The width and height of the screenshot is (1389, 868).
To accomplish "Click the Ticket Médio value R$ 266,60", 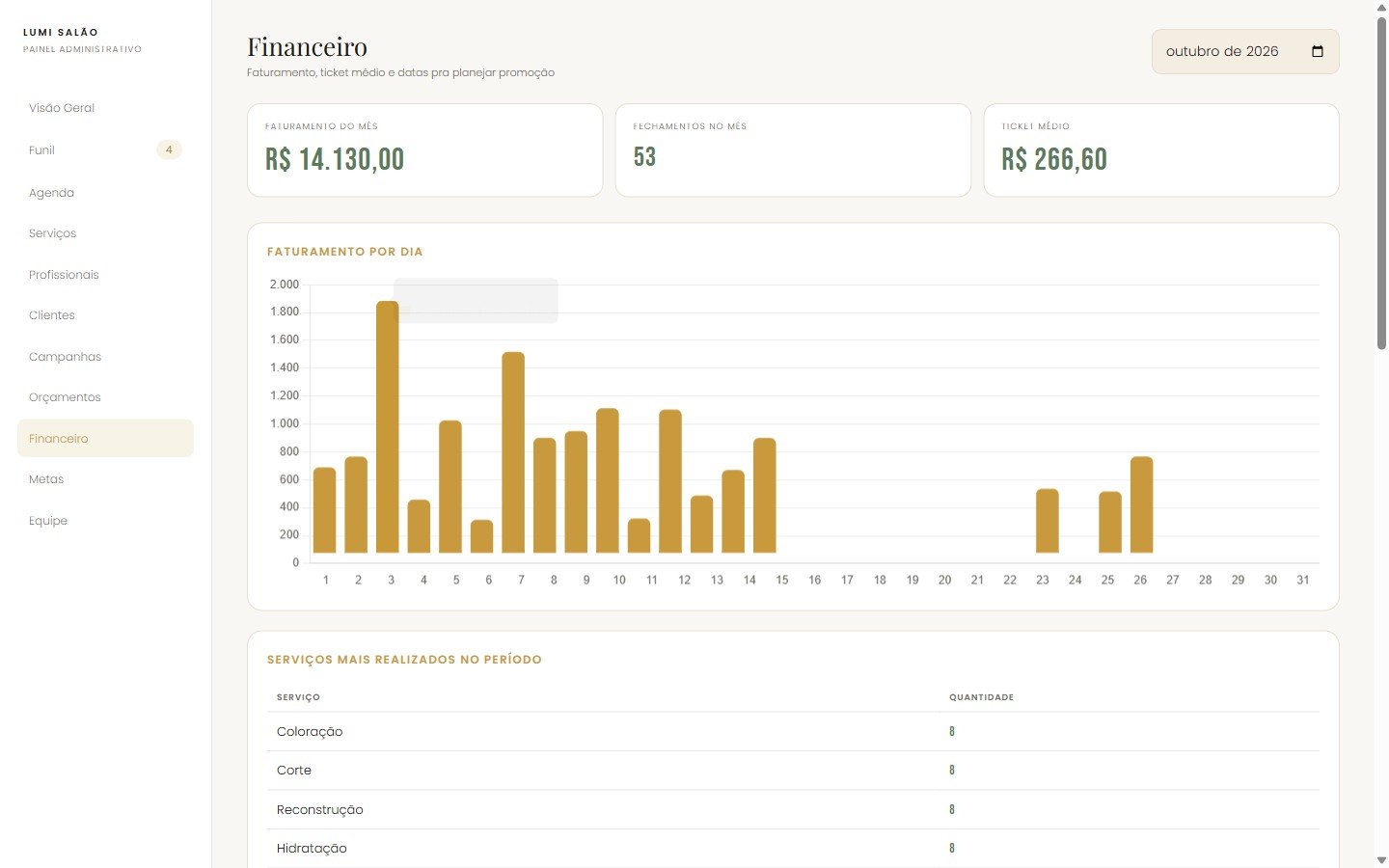I will pyautogui.click(x=1054, y=159).
